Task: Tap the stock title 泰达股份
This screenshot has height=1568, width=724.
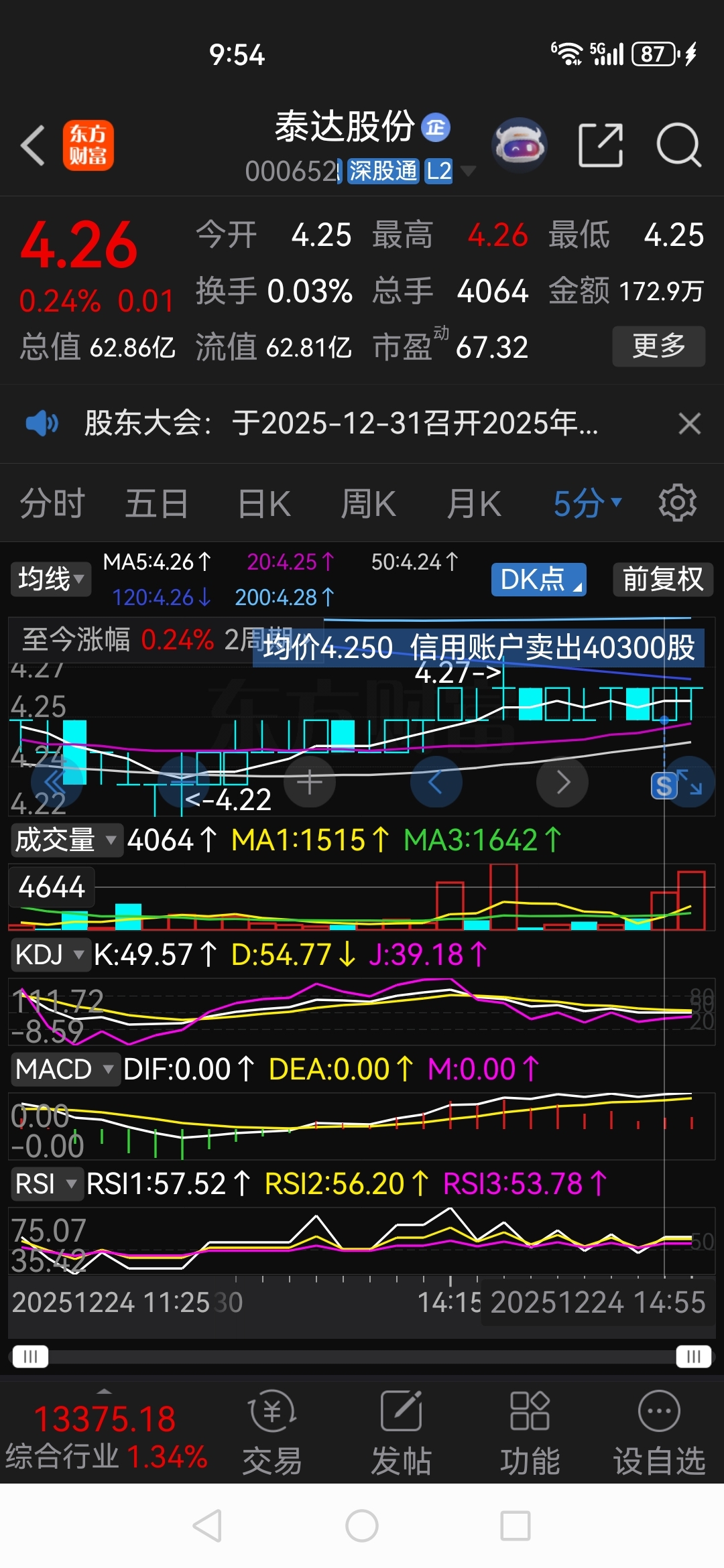Action: pyautogui.click(x=345, y=127)
